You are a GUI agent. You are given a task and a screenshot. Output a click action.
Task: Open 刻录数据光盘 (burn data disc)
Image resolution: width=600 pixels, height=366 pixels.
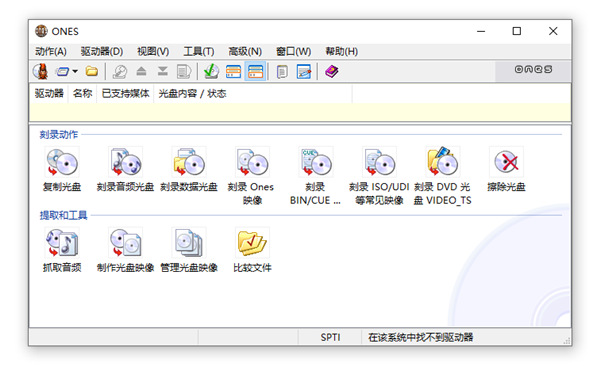(189, 169)
